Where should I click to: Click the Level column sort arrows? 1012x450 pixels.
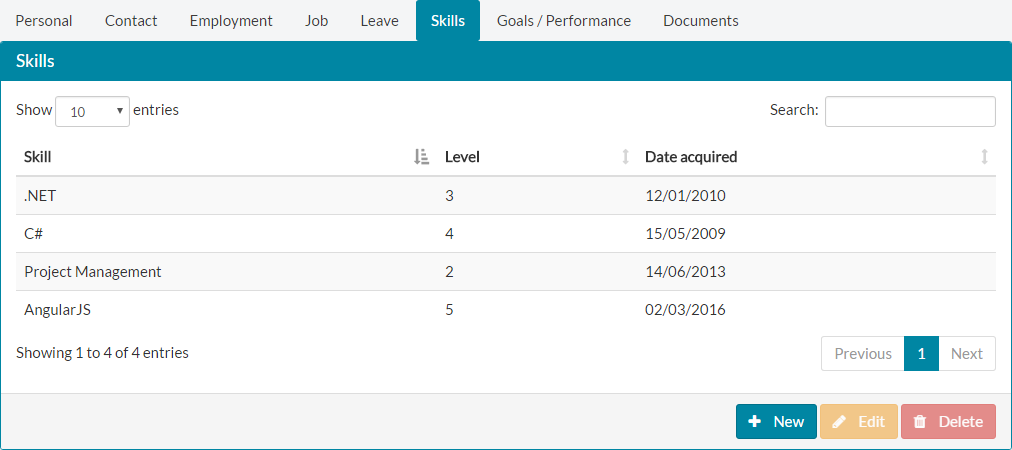pos(626,156)
